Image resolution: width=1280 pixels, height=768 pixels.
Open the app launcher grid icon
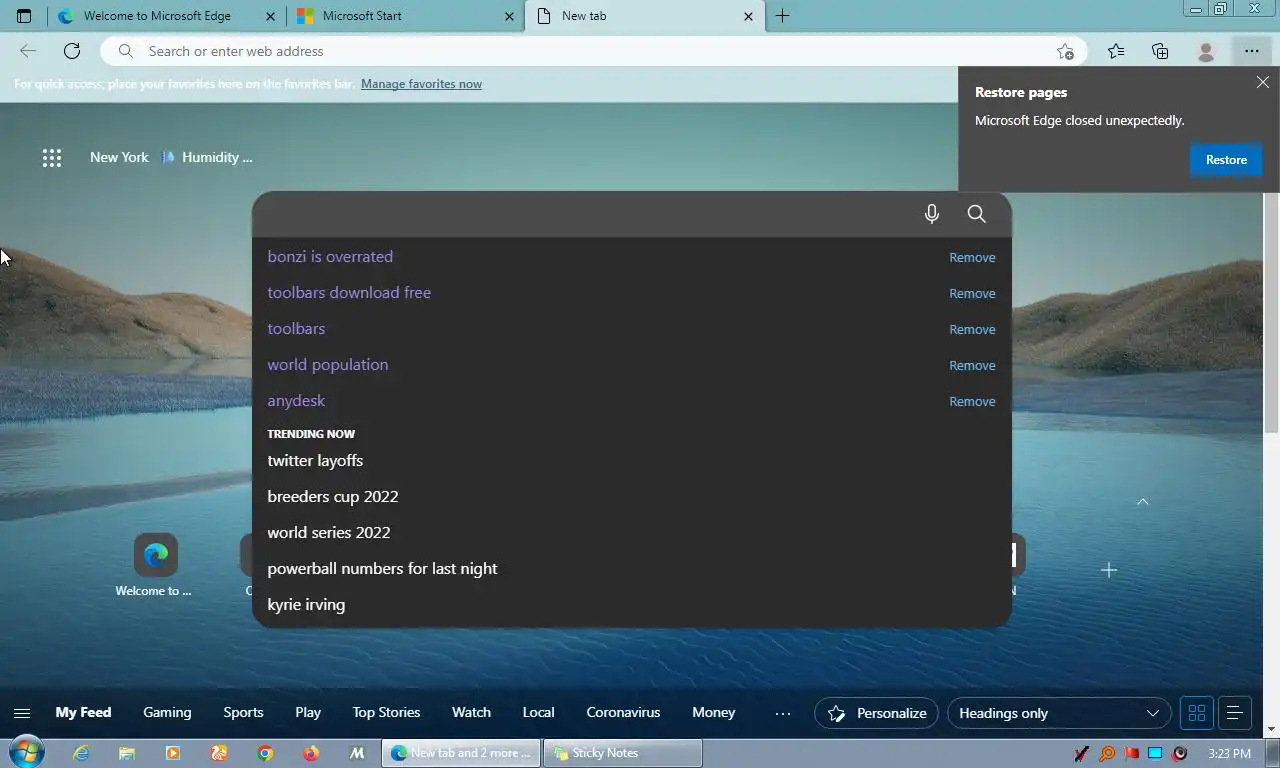click(x=52, y=157)
